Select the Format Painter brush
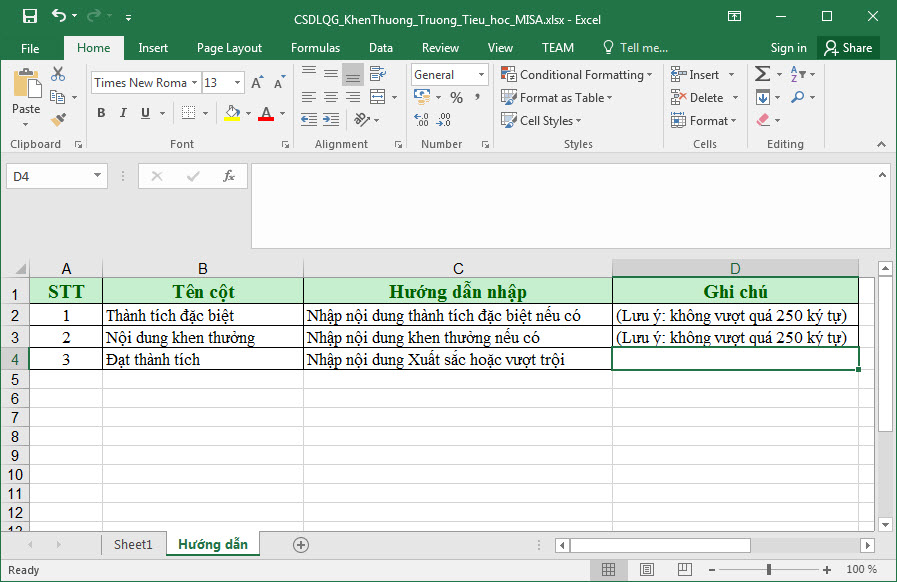 58,119
